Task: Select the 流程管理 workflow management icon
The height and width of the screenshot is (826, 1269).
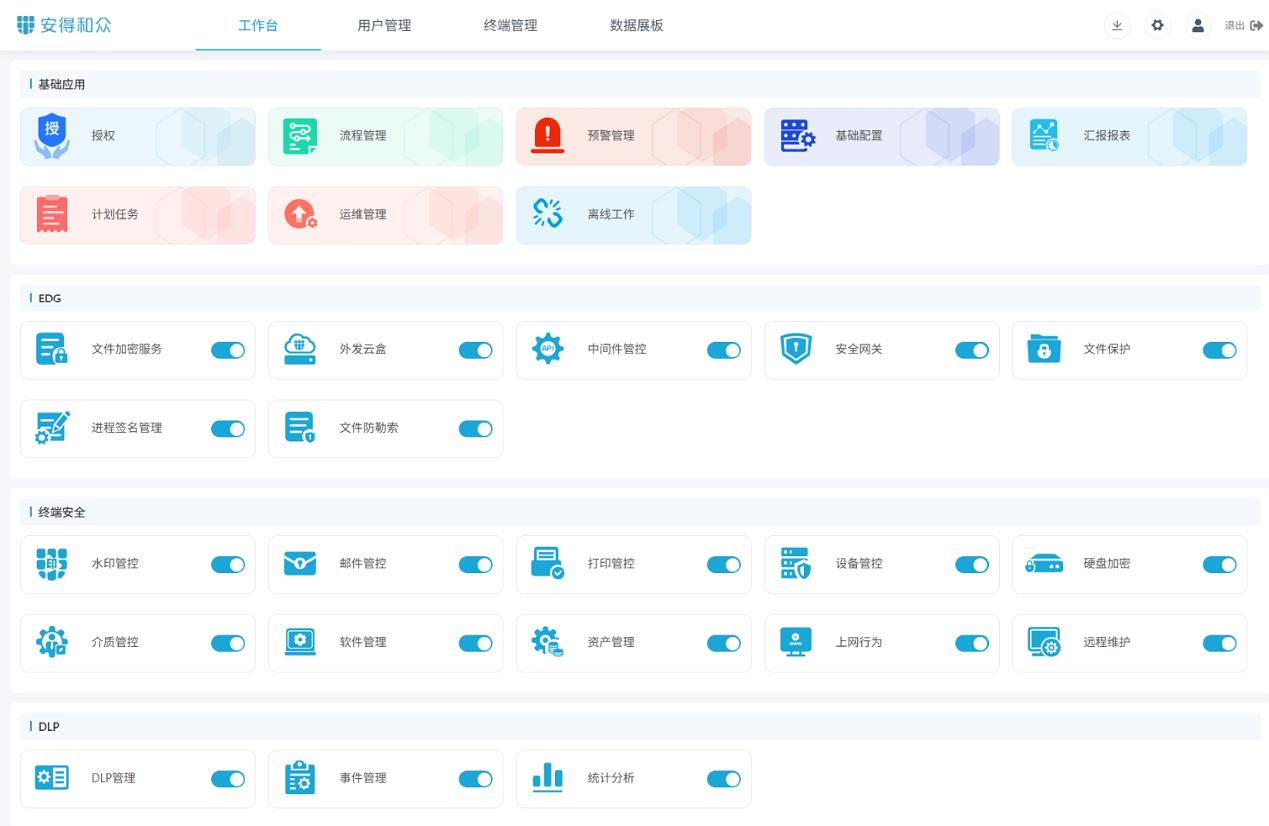Action: coord(299,135)
